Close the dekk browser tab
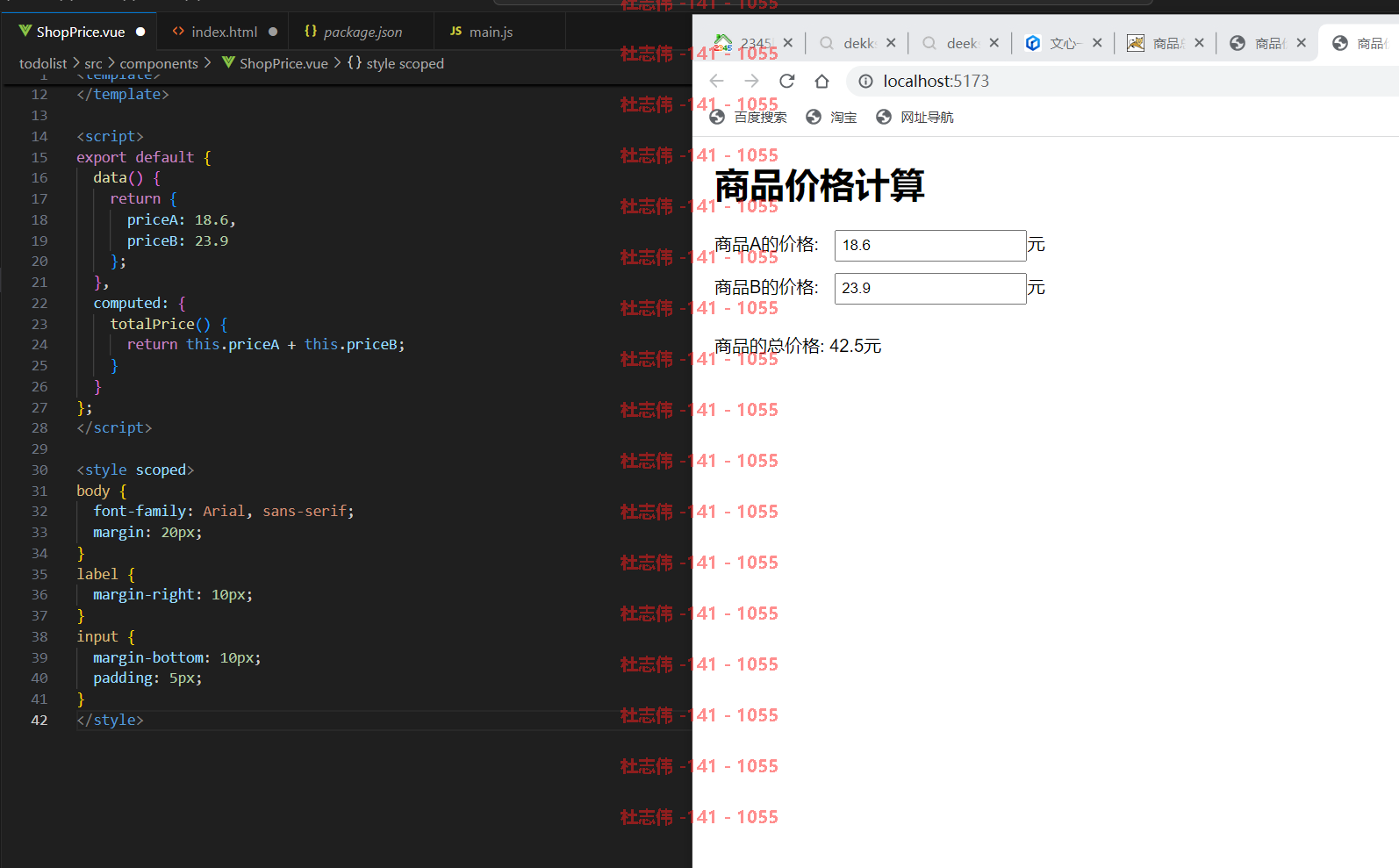The height and width of the screenshot is (868, 1399). tap(891, 42)
